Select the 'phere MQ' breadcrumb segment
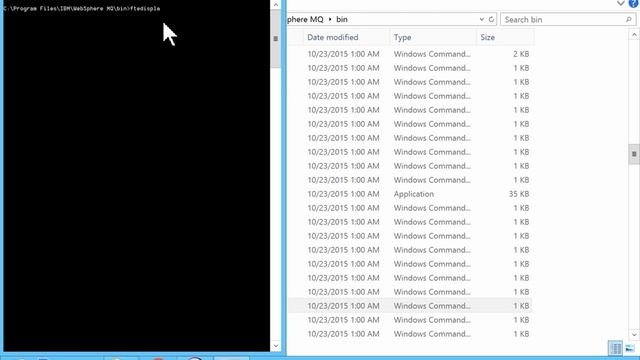 (305, 19)
